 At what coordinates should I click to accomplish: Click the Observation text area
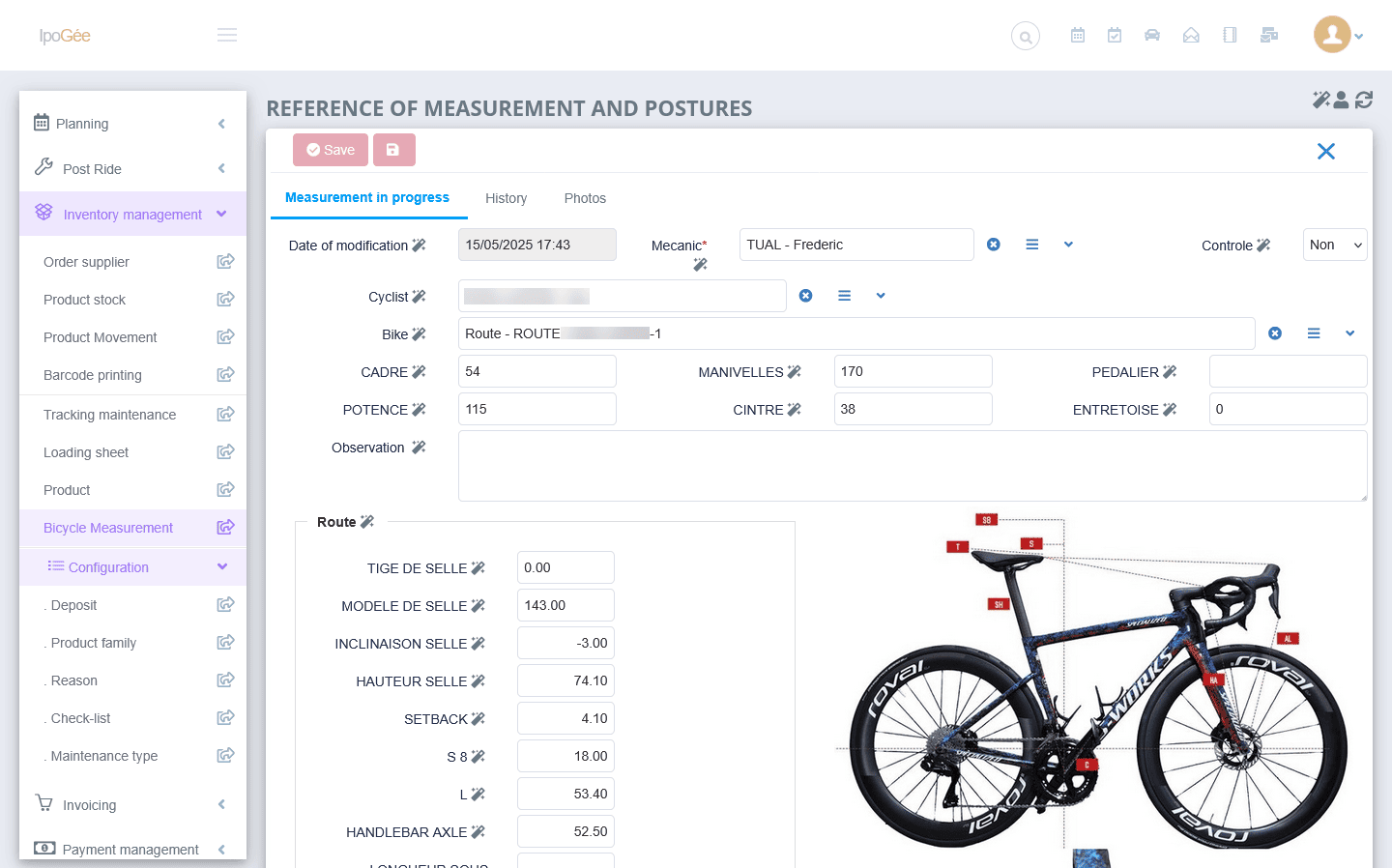(x=913, y=466)
